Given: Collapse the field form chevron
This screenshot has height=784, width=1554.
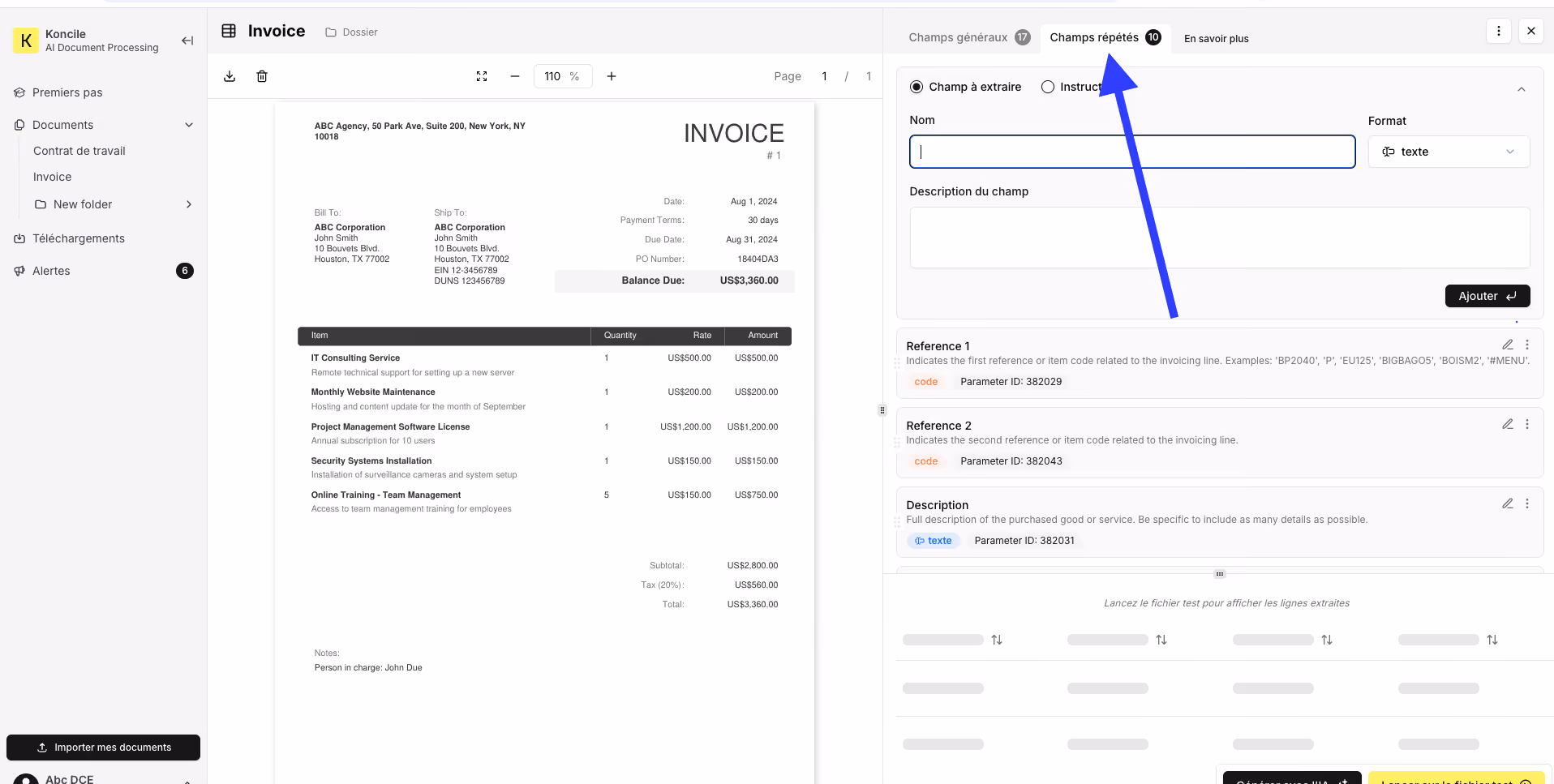Looking at the screenshot, I should pyautogui.click(x=1522, y=89).
